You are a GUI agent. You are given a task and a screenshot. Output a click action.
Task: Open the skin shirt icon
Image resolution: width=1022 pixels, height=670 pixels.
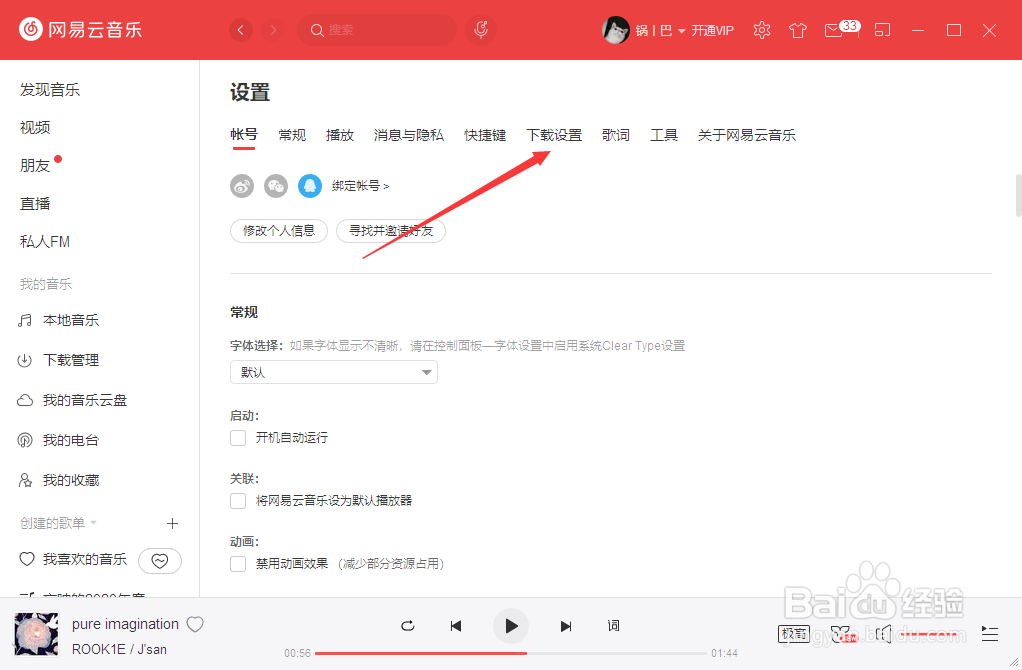click(x=798, y=30)
